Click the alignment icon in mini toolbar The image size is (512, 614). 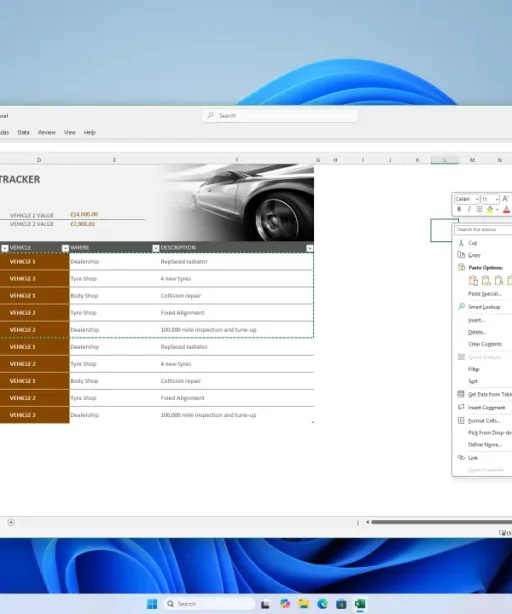tap(479, 209)
